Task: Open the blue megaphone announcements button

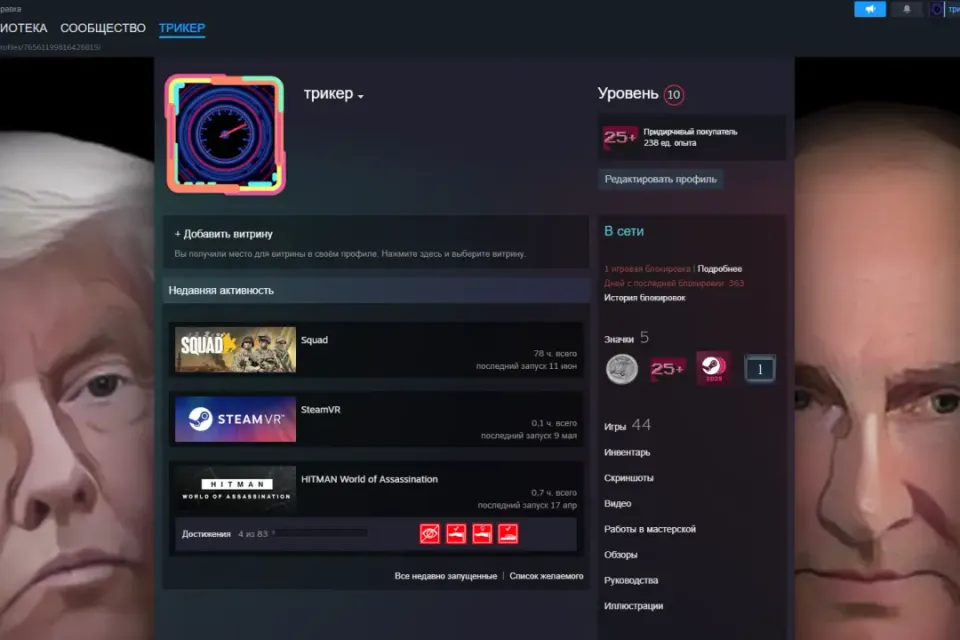Action: pos(870,9)
